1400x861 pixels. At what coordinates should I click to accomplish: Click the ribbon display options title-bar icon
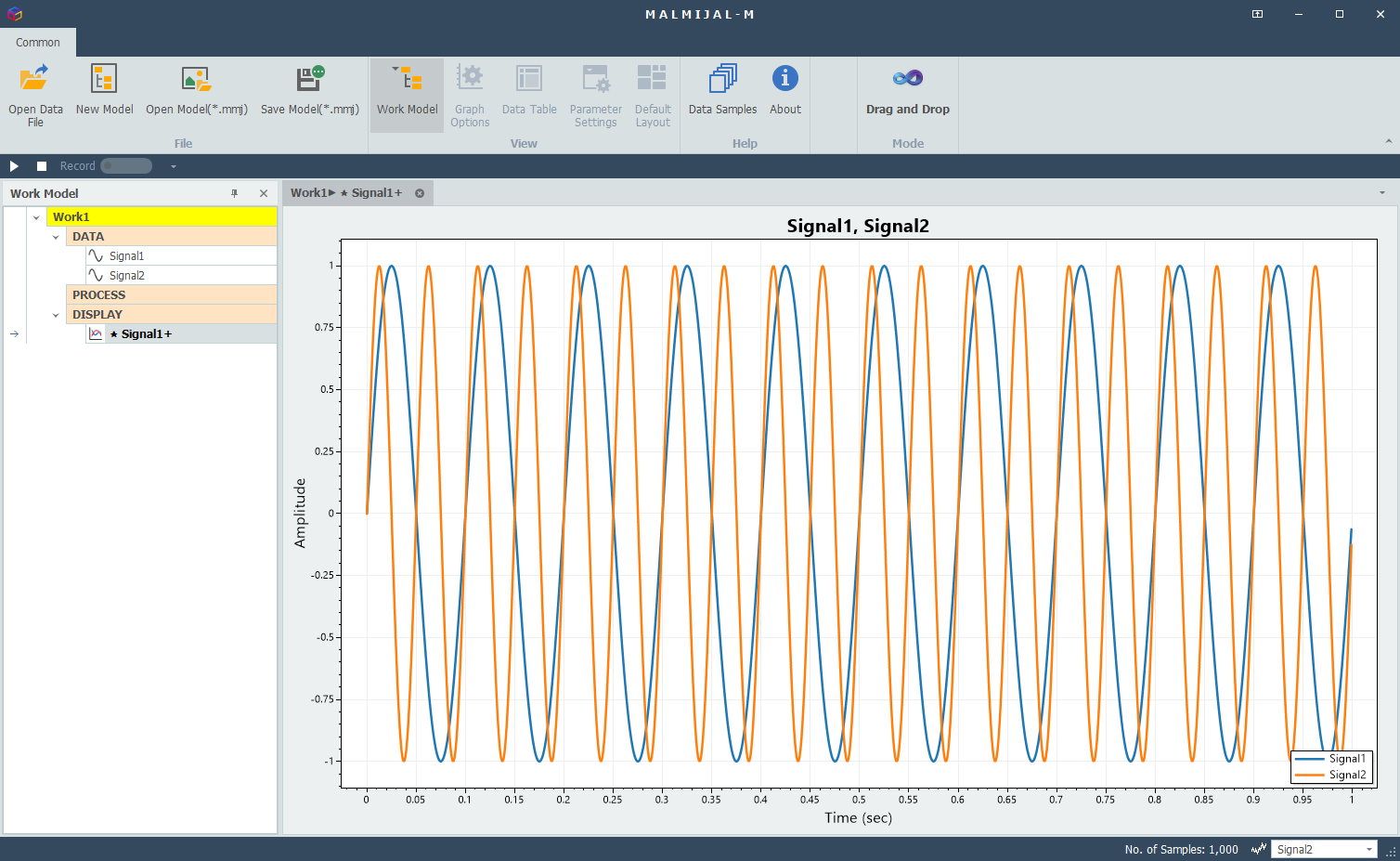coord(1257,14)
